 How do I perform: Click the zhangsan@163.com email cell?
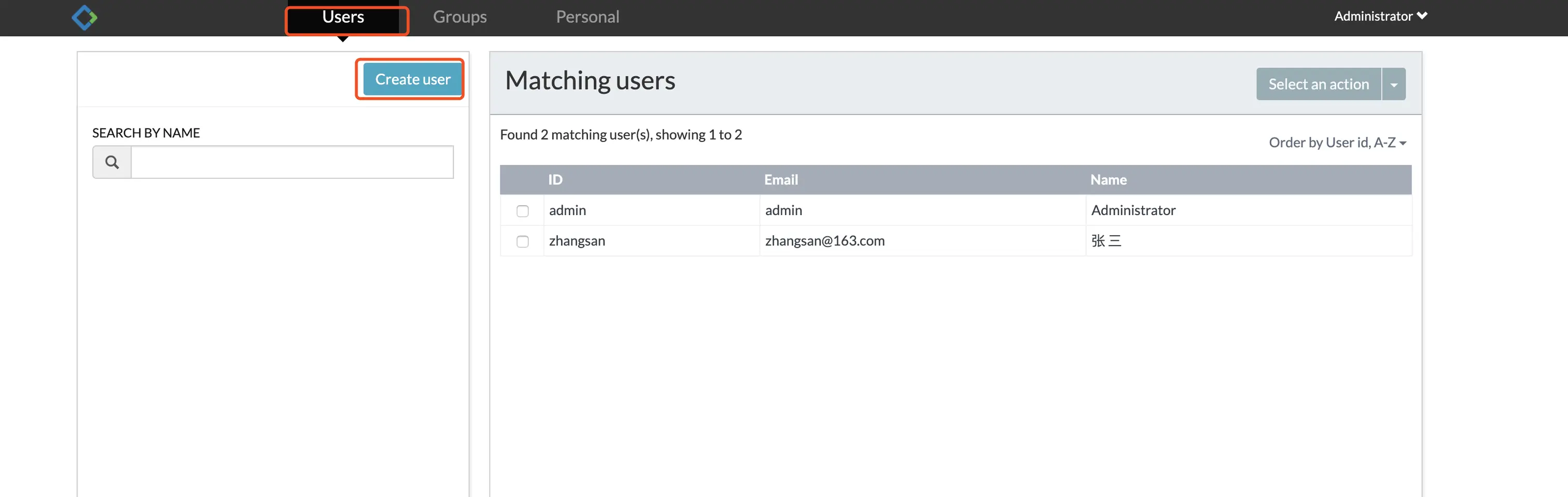coord(824,241)
